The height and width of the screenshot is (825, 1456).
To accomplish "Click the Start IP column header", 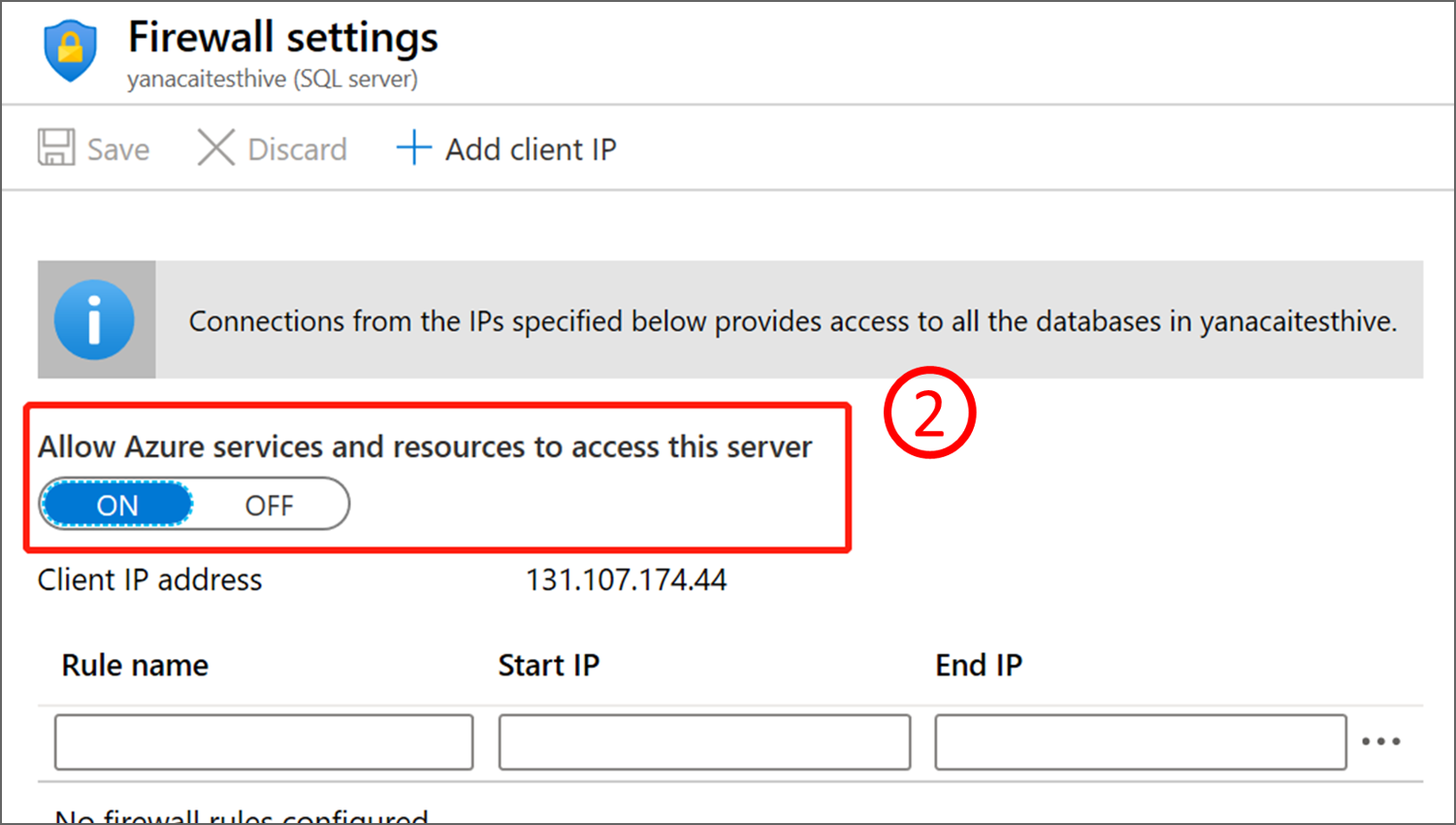I will (548, 666).
